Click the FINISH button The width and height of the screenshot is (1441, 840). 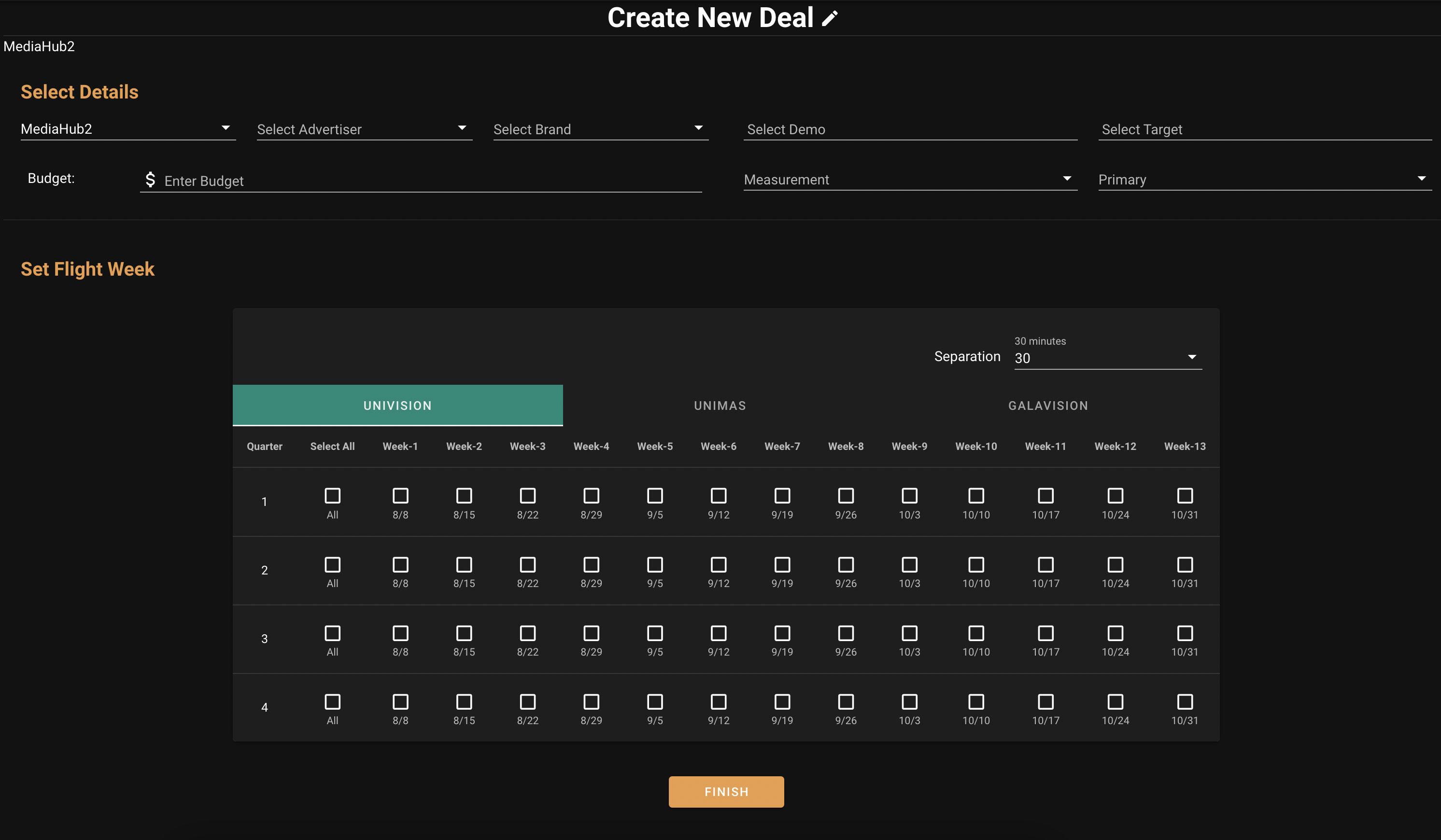point(726,791)
